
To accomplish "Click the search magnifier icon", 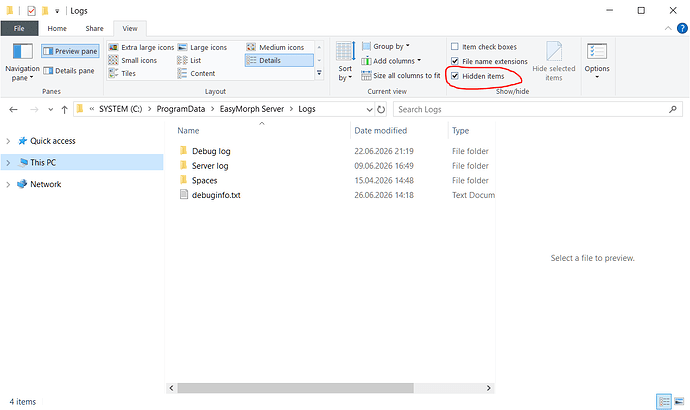I will [x=673, y=109].
